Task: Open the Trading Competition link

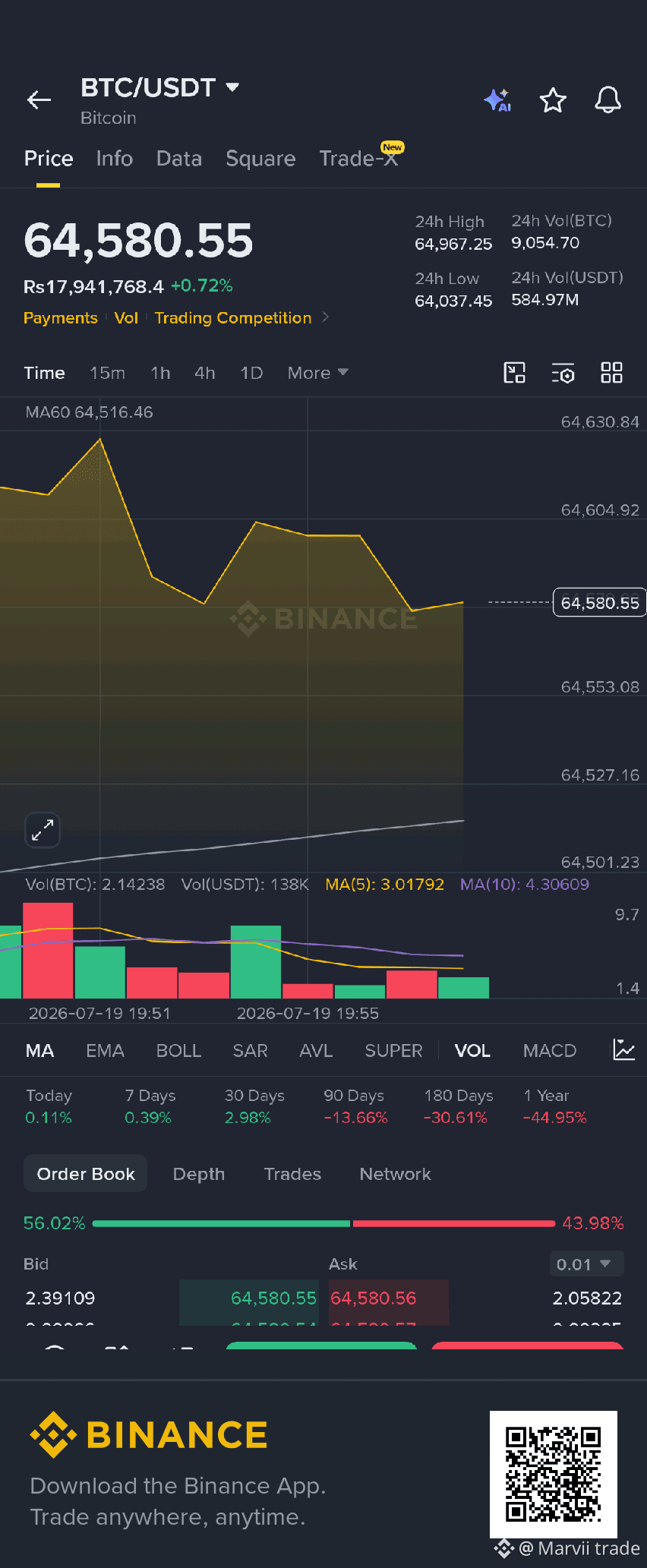Action: (x=233, y=317)
